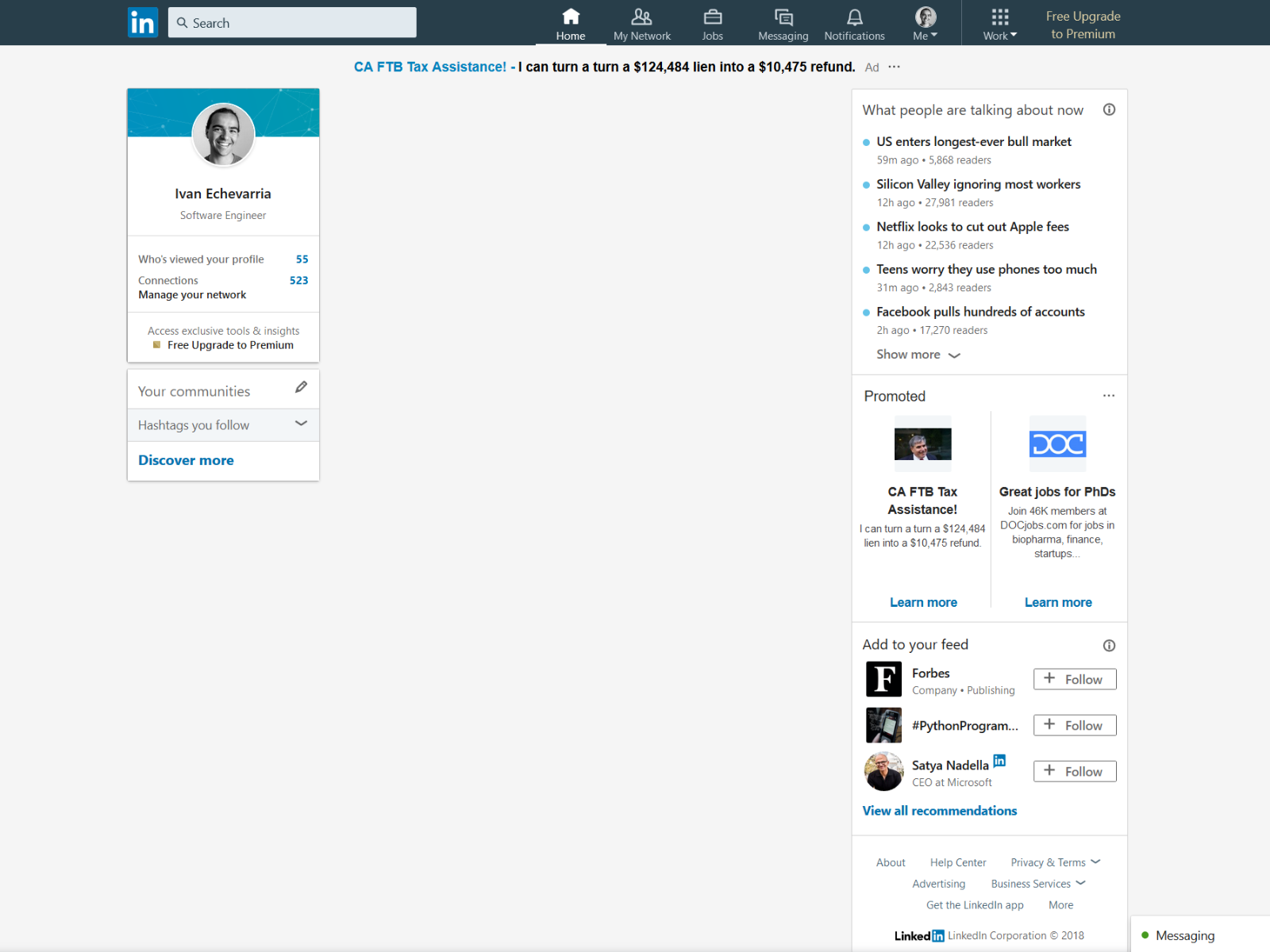Open CA FTB Tax Assistance promoted image
The height and width of the screenshot is (952, 1270).
pyautogui.click(x=922, y=444)
